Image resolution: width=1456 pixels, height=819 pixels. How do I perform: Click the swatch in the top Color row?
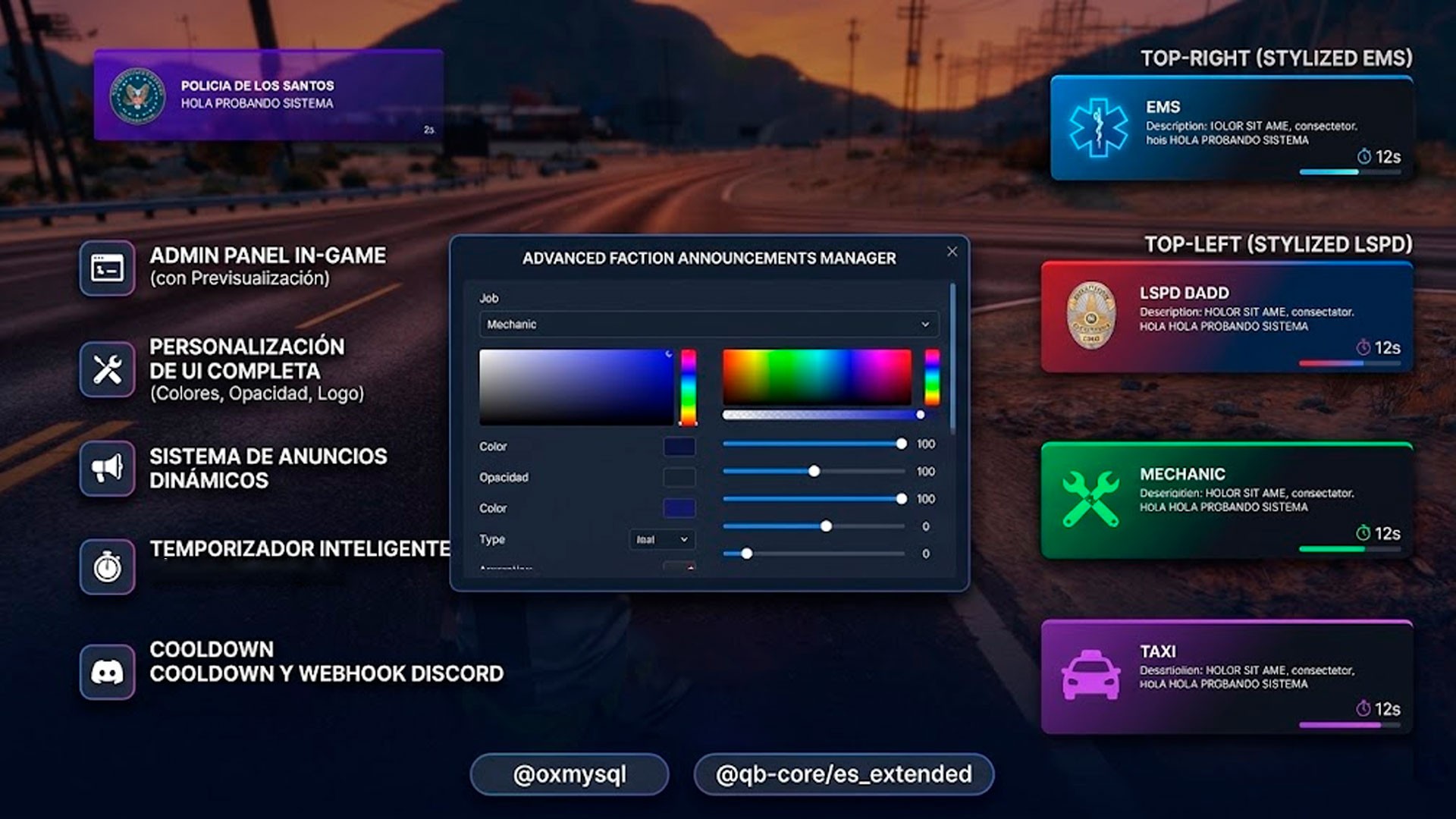[679, 447]
